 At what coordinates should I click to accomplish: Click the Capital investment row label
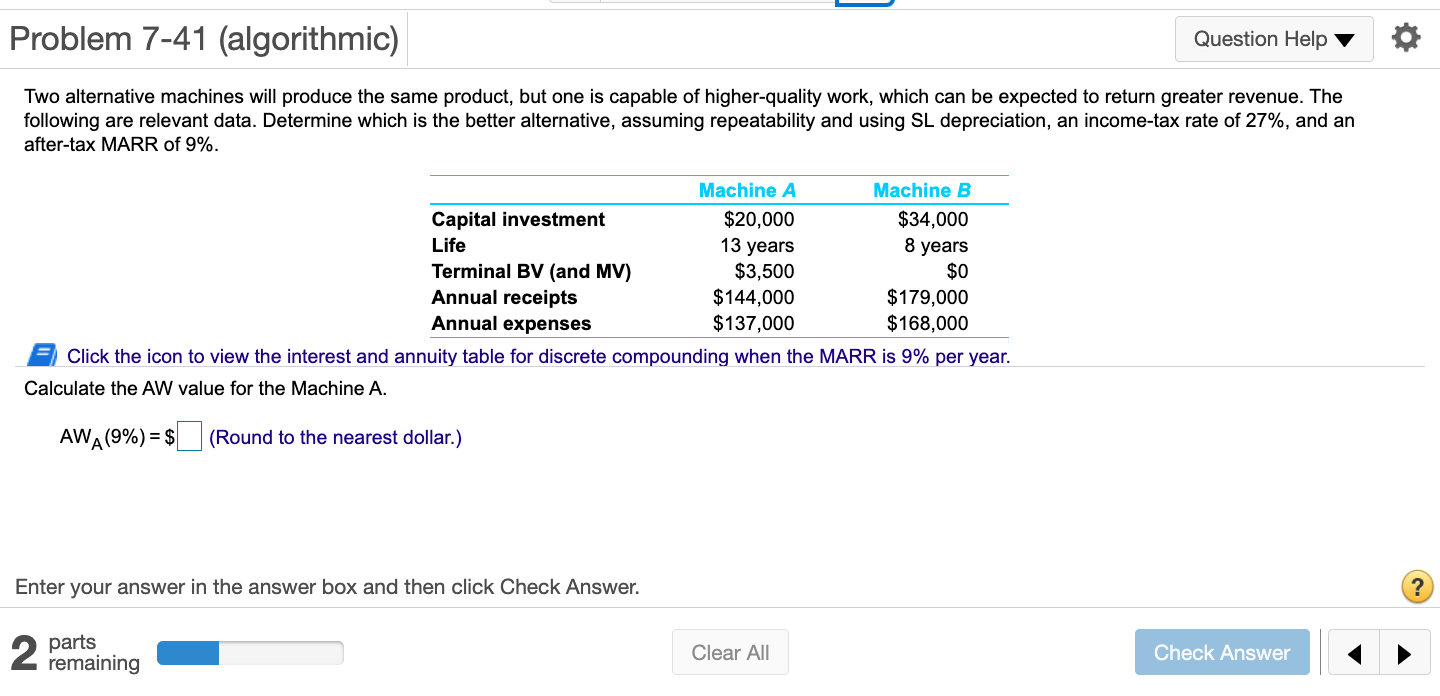click(518, 219)
